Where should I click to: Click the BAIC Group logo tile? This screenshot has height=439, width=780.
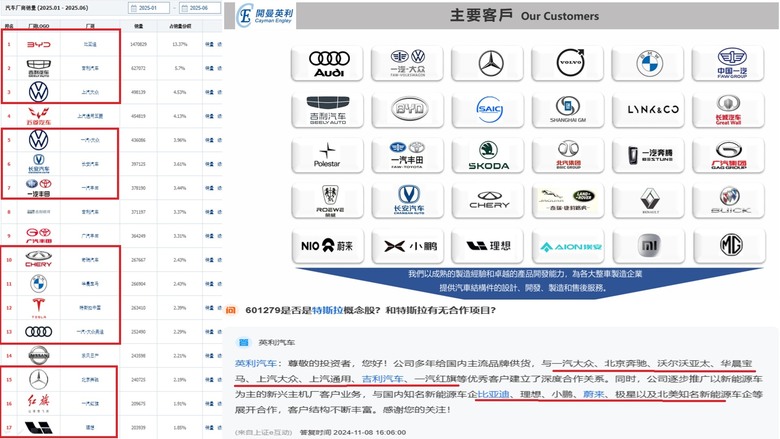point(568,155)
